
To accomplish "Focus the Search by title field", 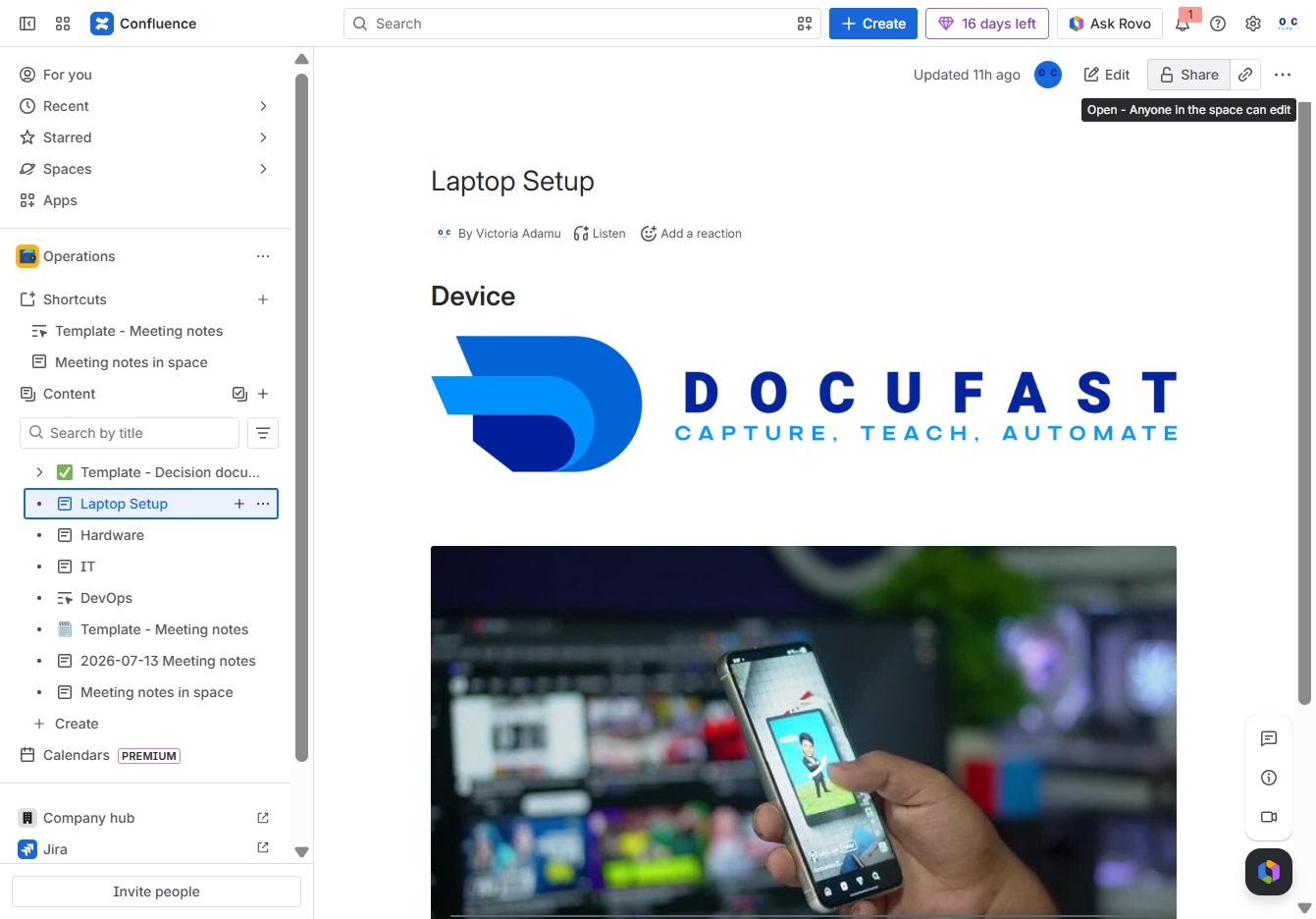I will coord(130,433).
